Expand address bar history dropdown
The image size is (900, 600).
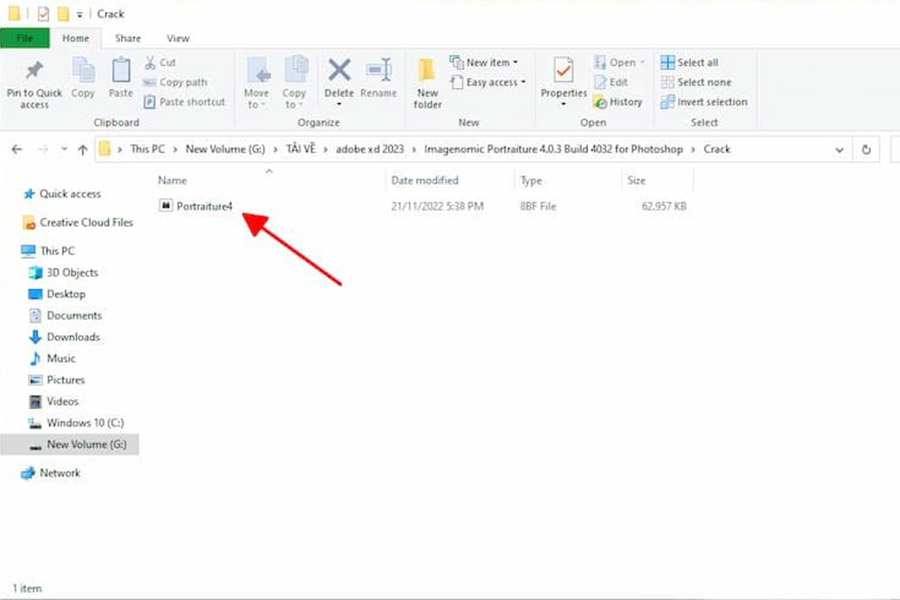click(x=839, y=150)
